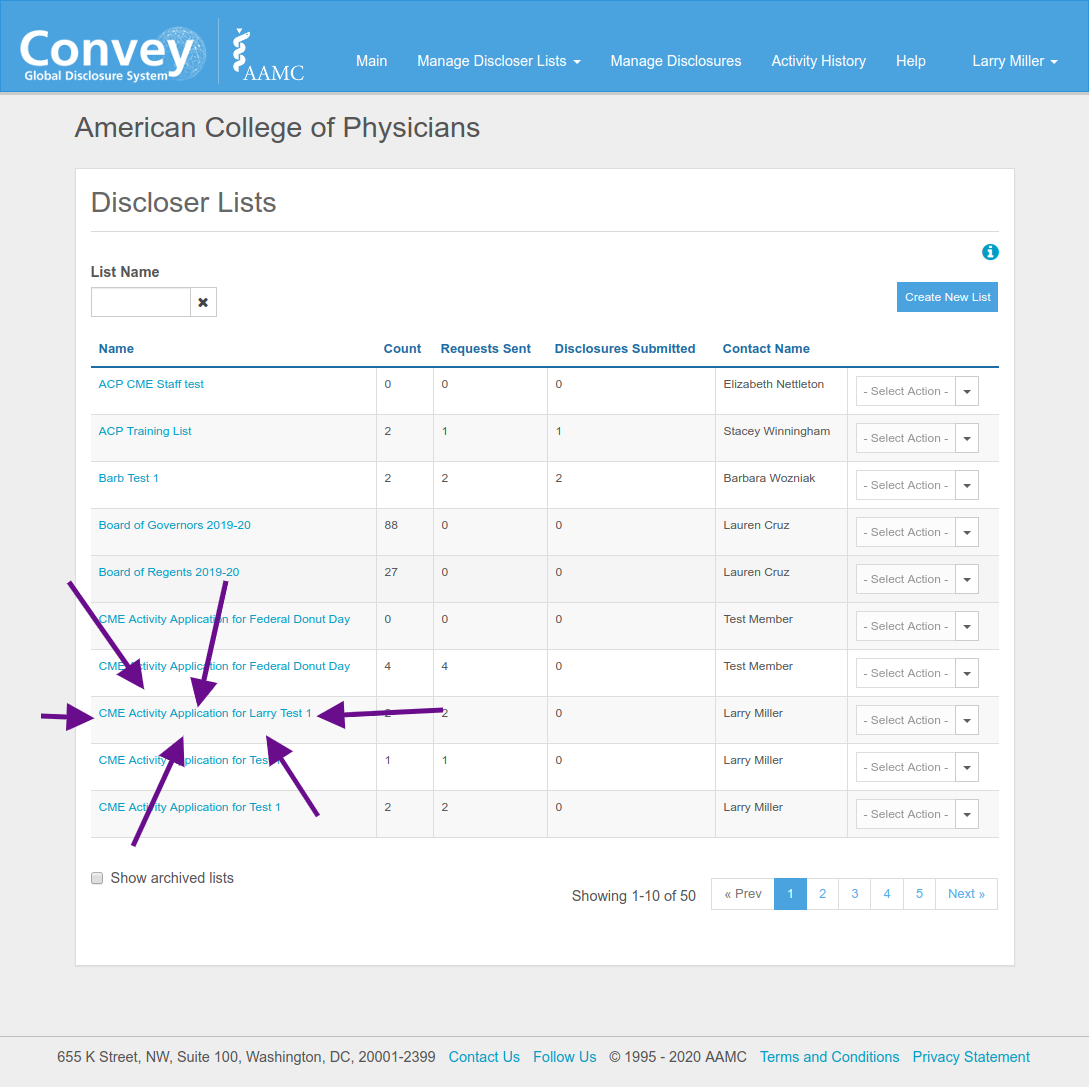
Task: Click Showing 1-10 of 50 text
Action: coord(633,896)
